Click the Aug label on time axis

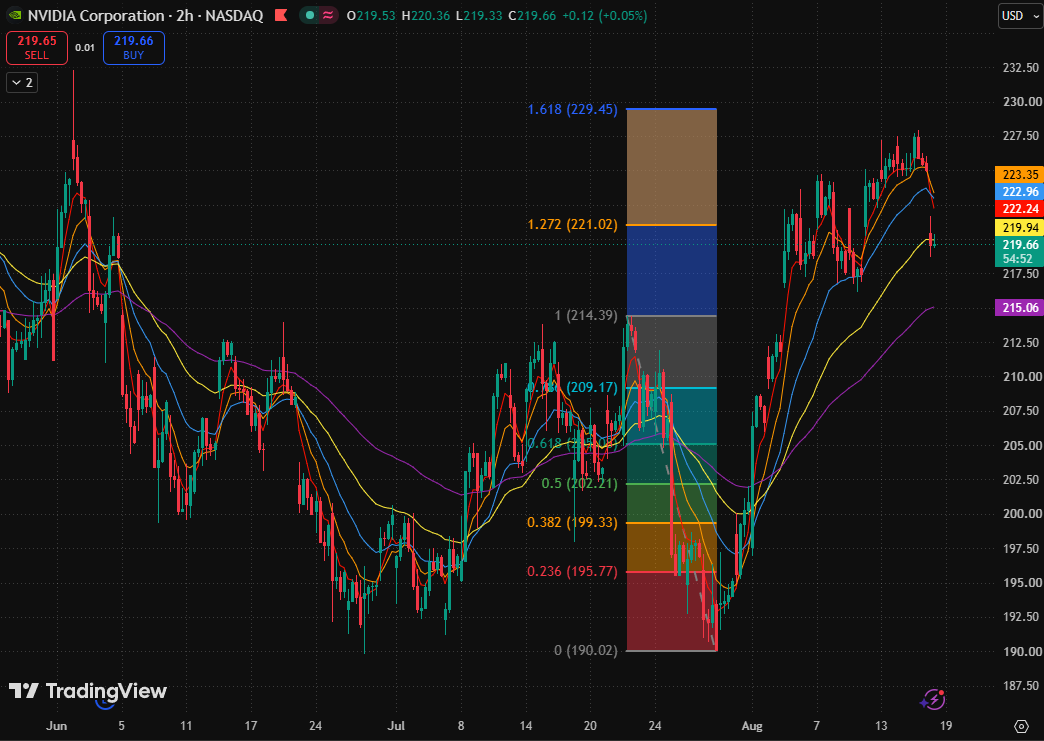pos(752,726)
